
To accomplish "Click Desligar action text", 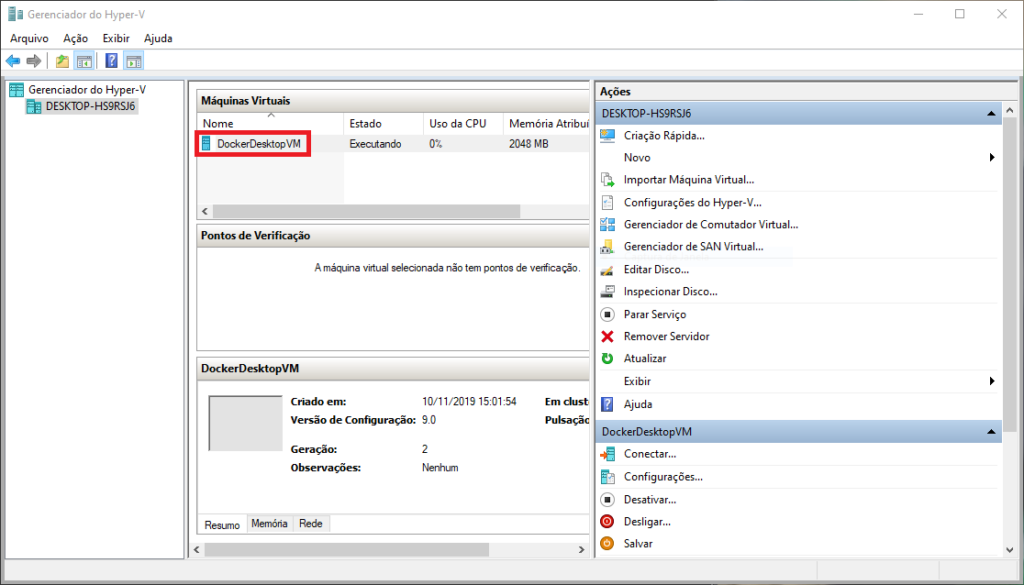I will click(647, 522).
